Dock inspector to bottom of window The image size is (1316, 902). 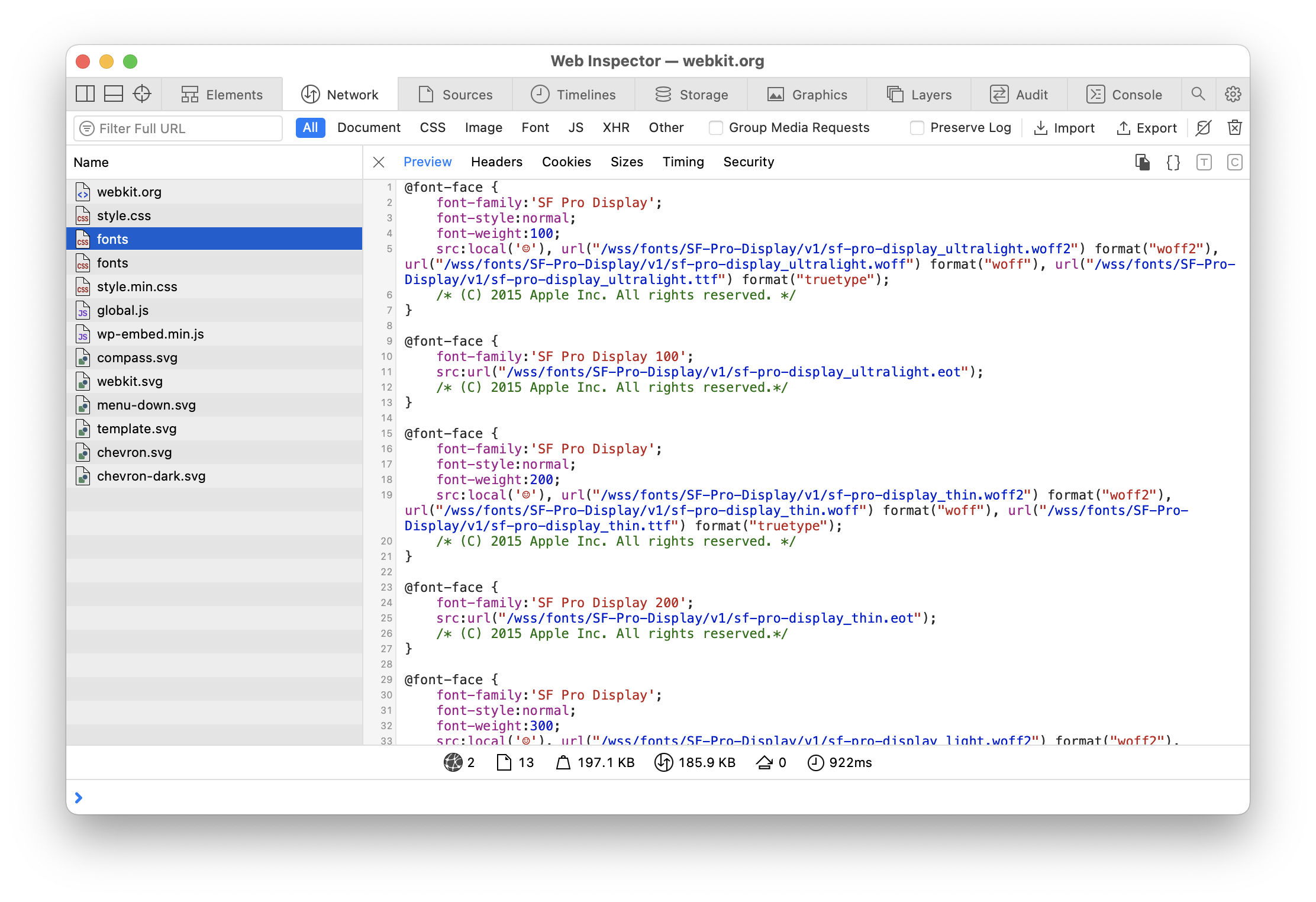114,94
